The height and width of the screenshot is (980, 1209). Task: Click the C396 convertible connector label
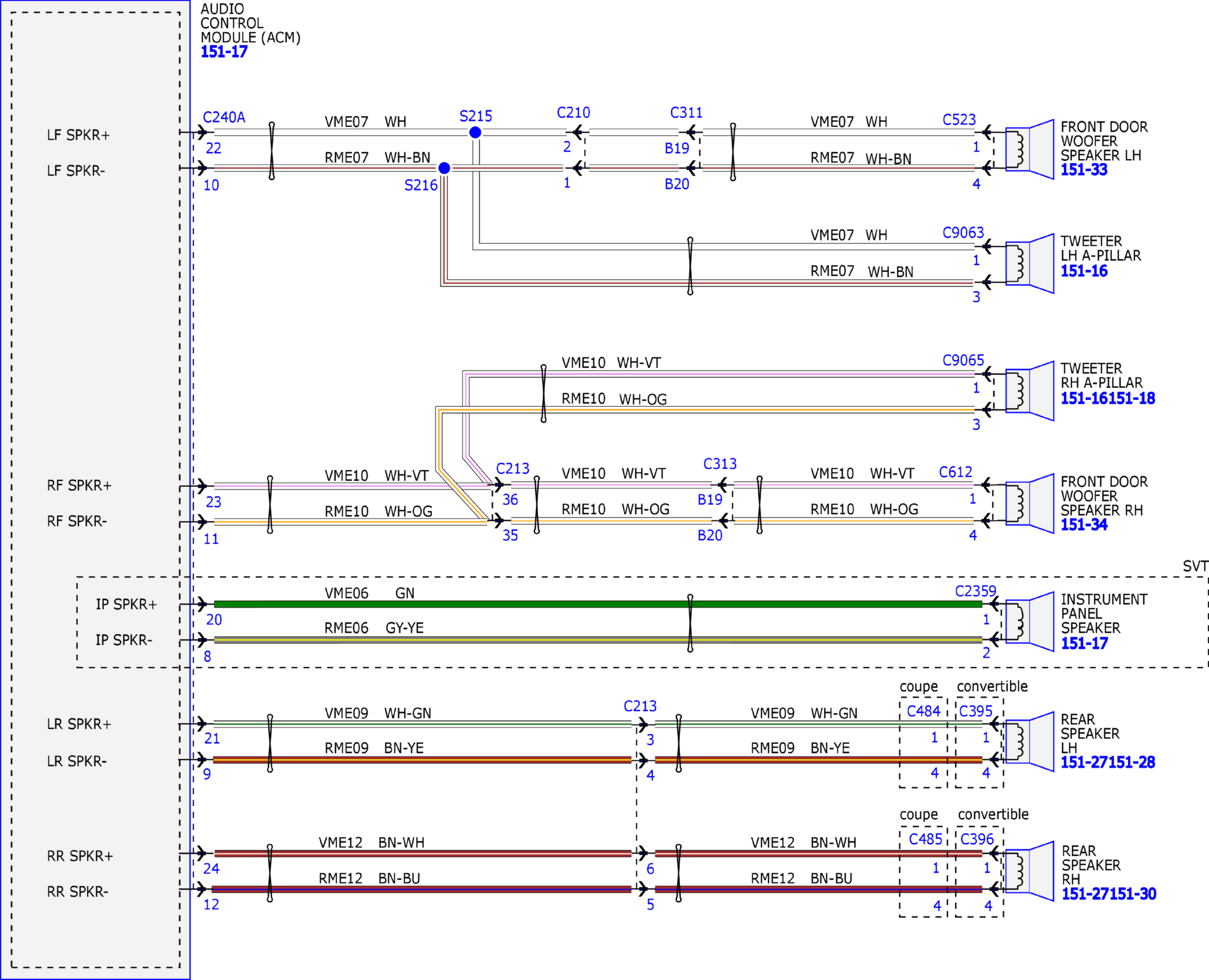(977, 839)
